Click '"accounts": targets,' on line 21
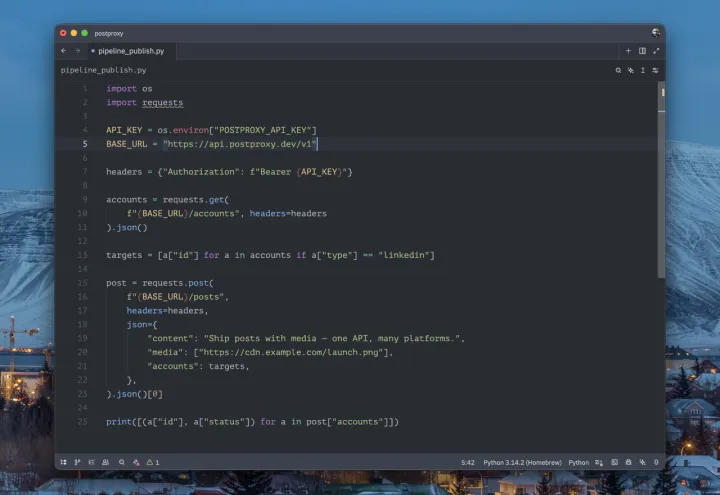This screenshot has width=720, height=495. point(198,366)
